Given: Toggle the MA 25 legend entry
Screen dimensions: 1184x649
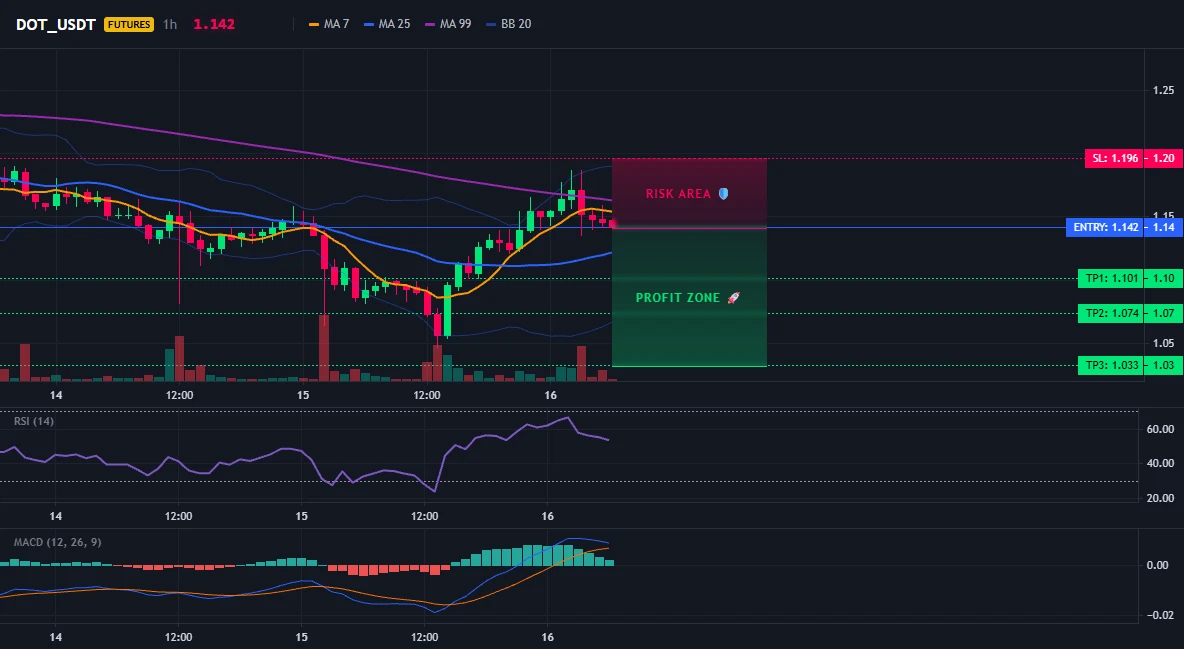Looking at the screenshot, I should tap(387, 24).
